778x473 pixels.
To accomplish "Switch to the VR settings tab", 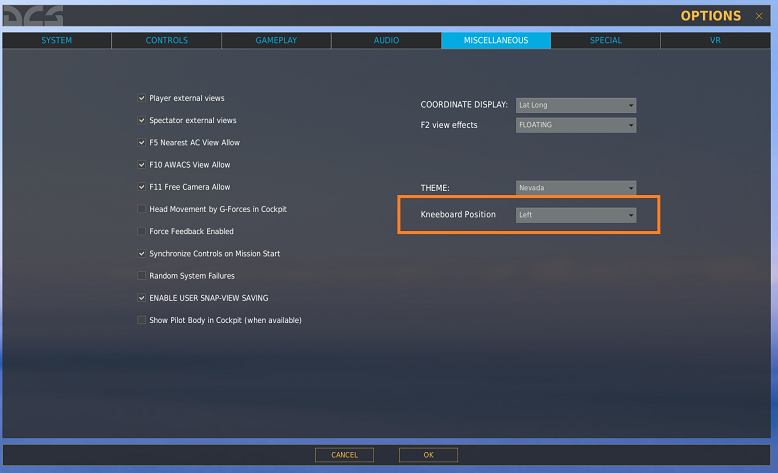I will (714, 40).
